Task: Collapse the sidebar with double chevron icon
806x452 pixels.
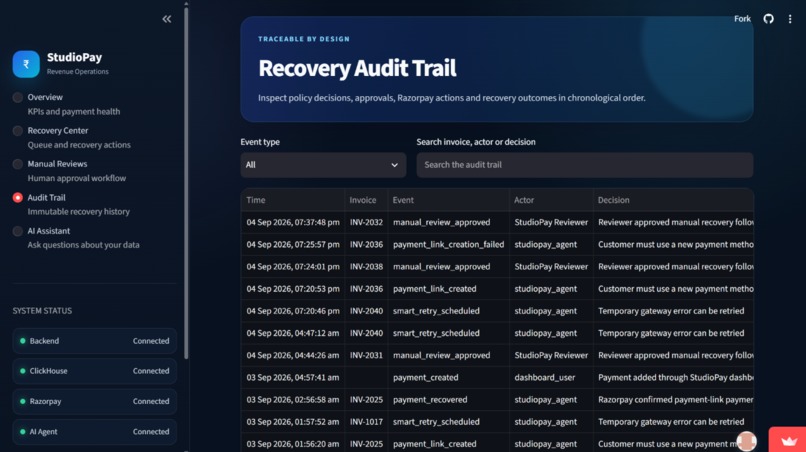Action: pos(167,19)
